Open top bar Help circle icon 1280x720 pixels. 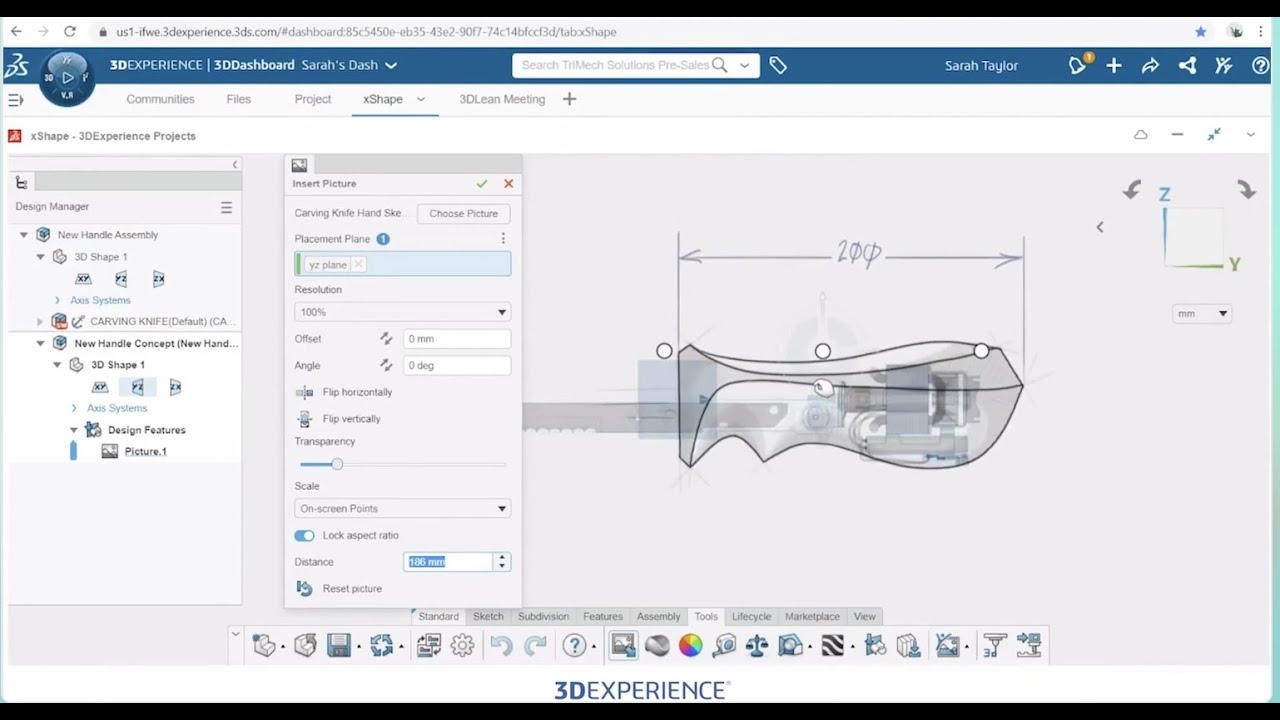tap(1261, 65)
